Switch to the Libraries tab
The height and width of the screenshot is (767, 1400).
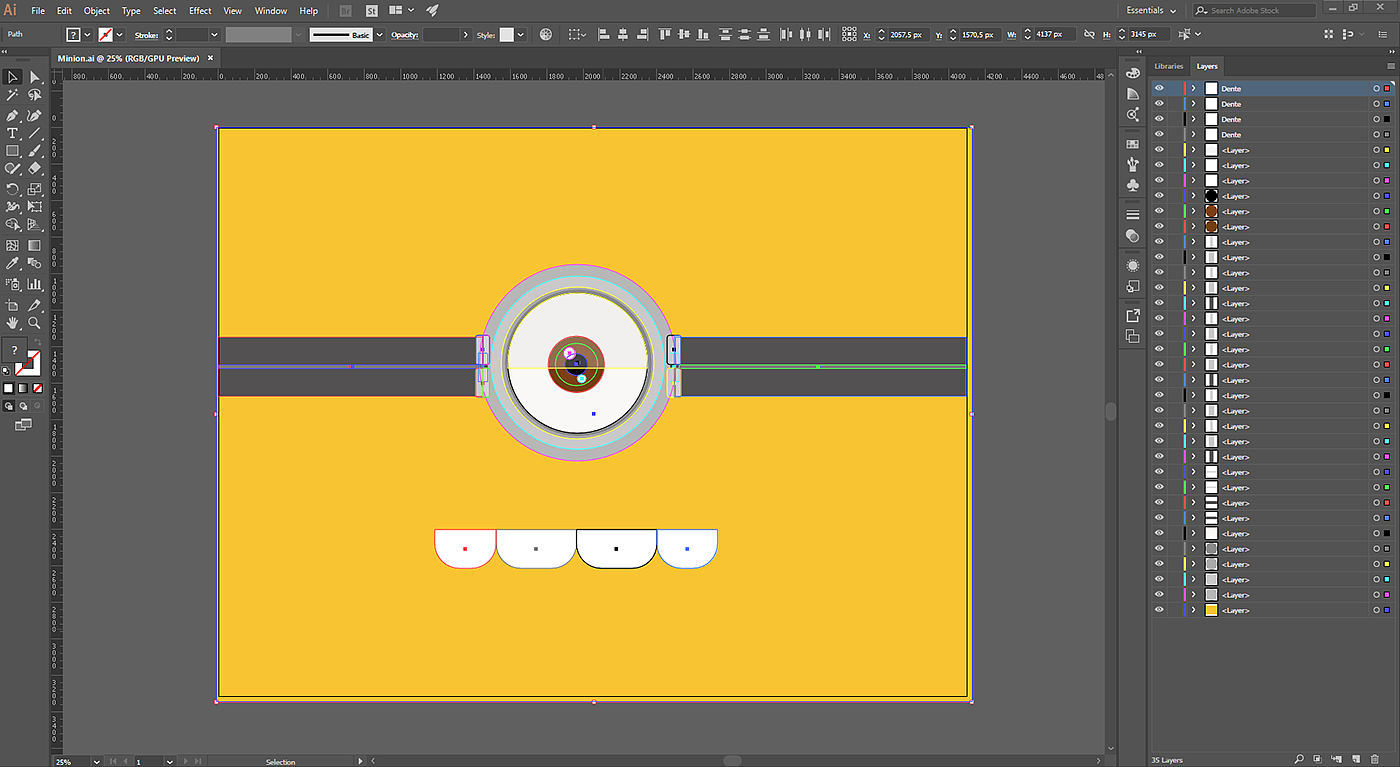tap(1168, 66)
